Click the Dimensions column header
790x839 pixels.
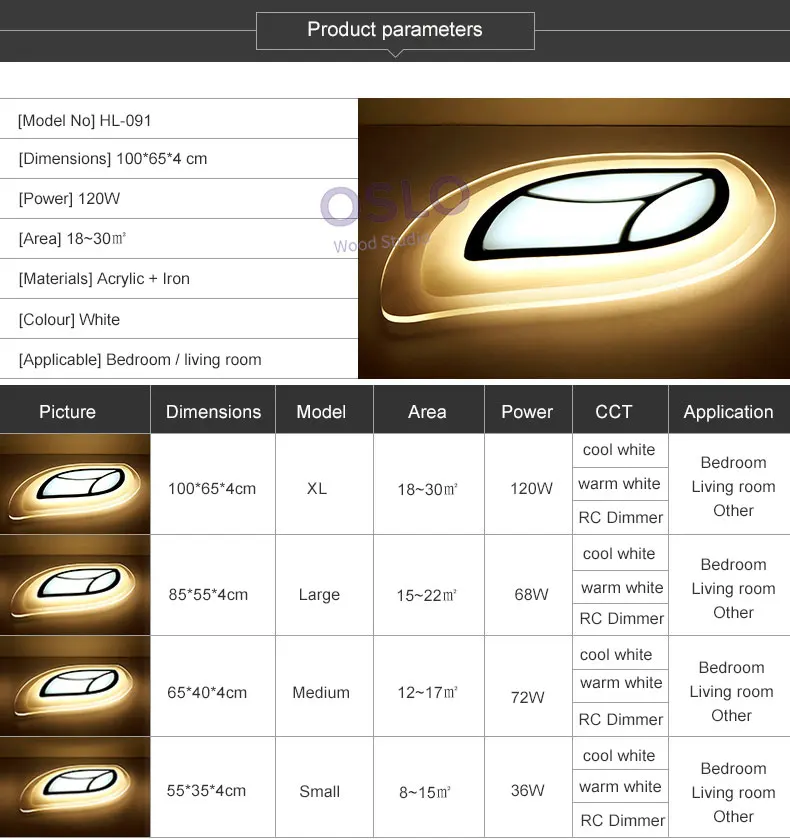pos(213,411)
